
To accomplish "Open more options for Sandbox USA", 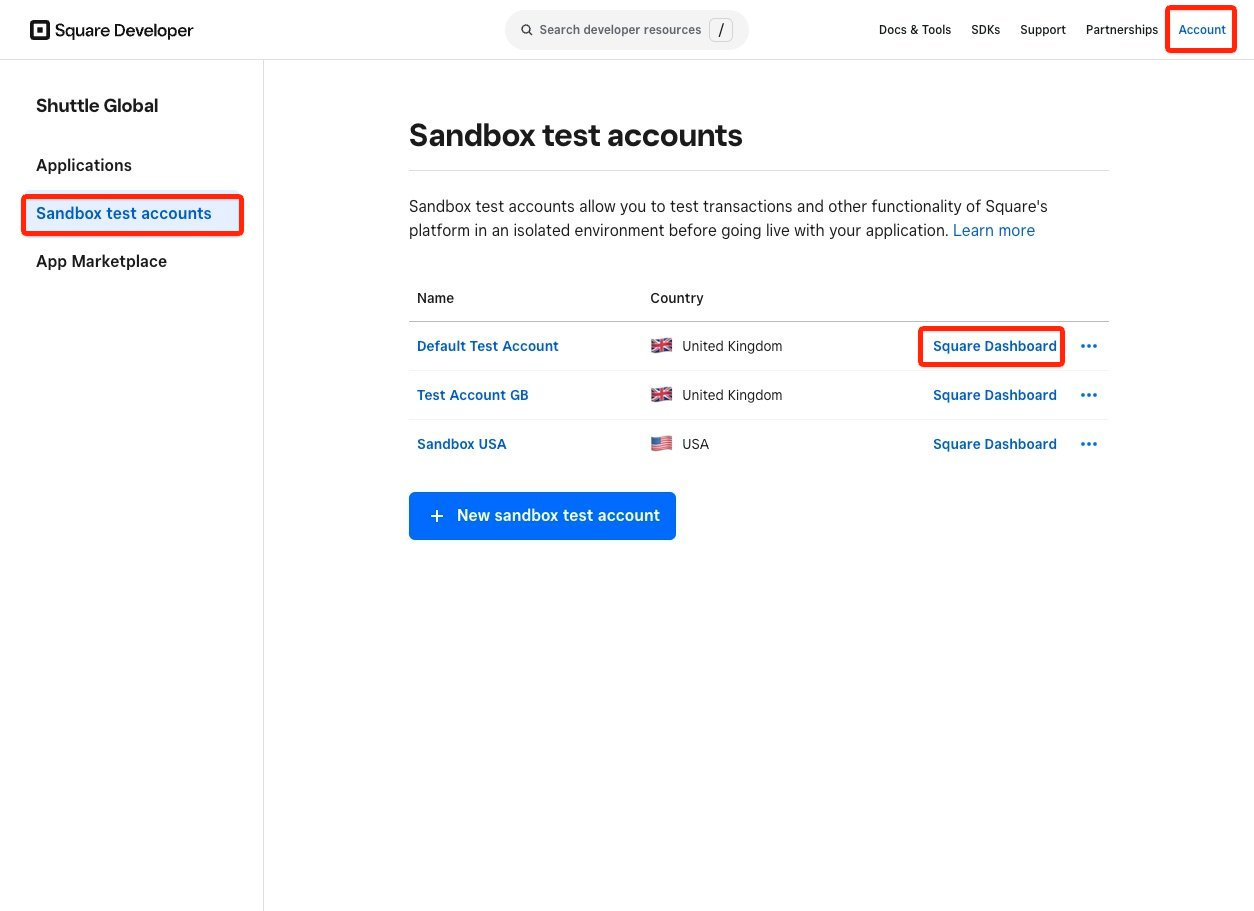I will (1089, 444).
